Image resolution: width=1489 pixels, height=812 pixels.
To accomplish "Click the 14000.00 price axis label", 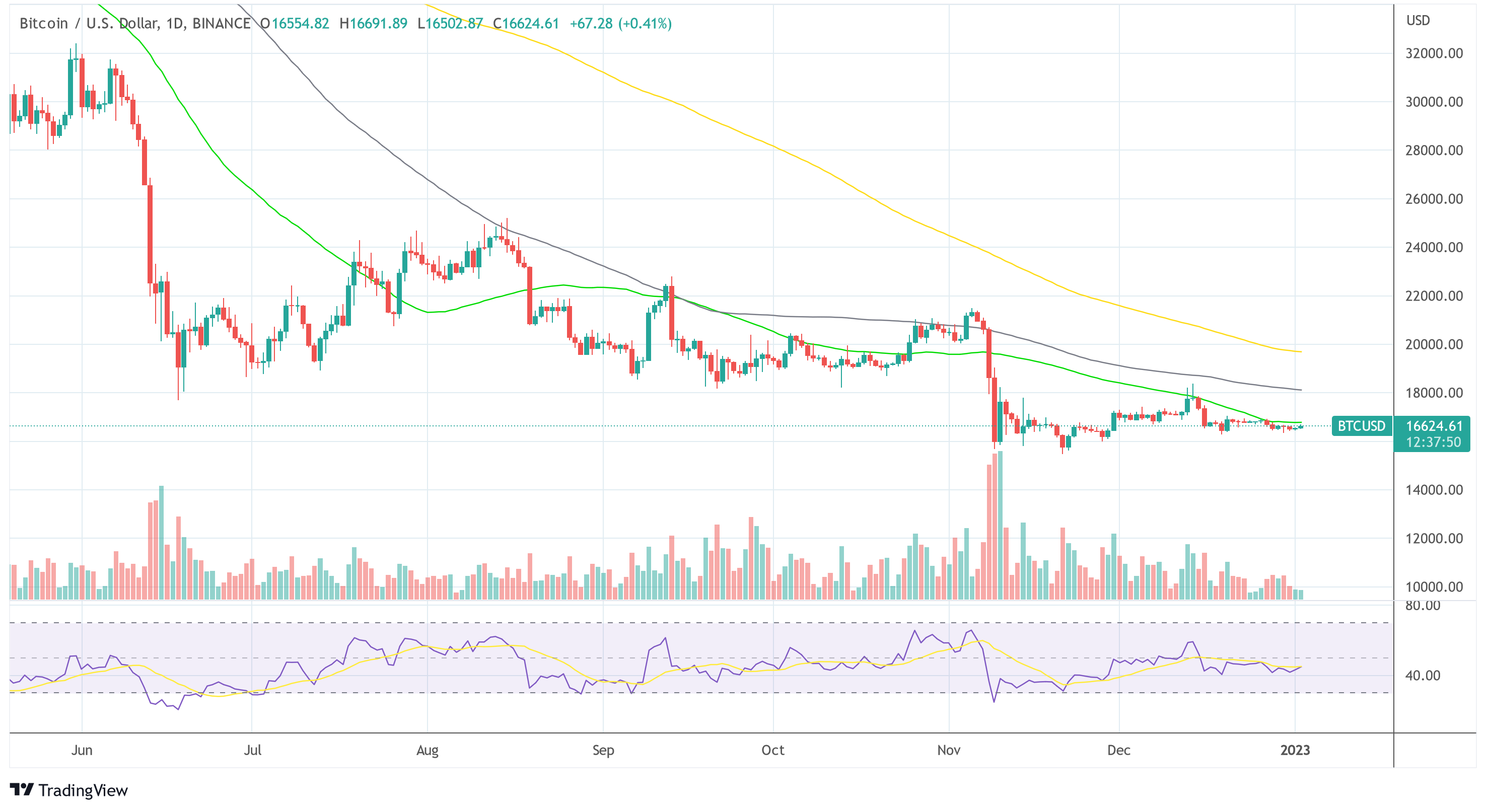I will coord(1434,490).
